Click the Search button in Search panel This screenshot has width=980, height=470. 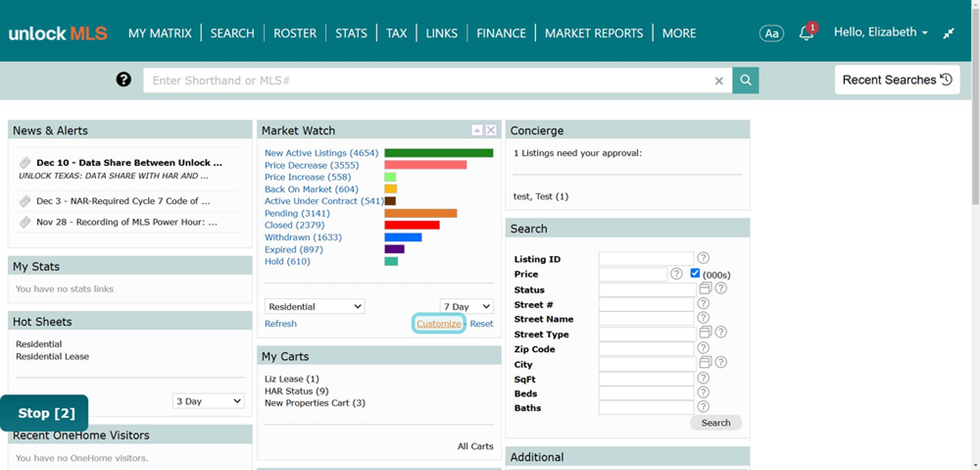716,422
